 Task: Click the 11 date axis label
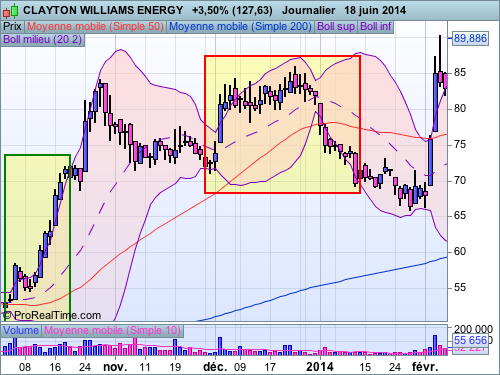point(145,367)
